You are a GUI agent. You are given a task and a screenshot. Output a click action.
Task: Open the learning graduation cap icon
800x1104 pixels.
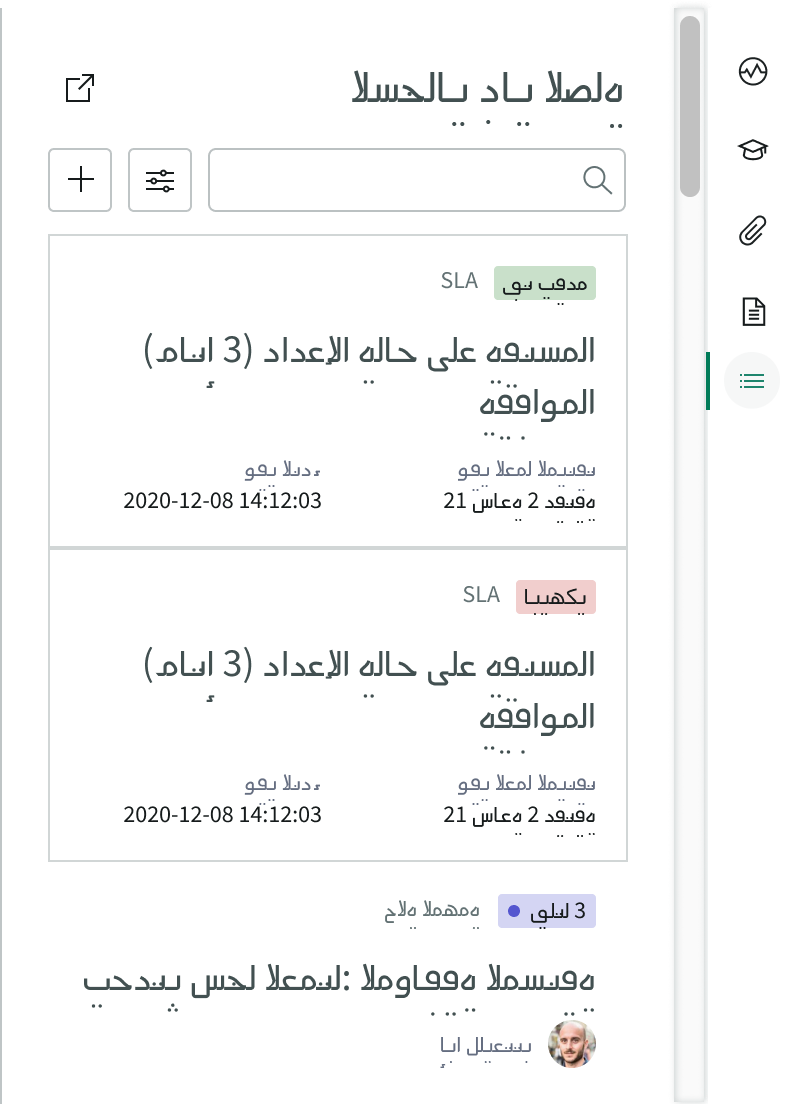click(x=752, y=150)
